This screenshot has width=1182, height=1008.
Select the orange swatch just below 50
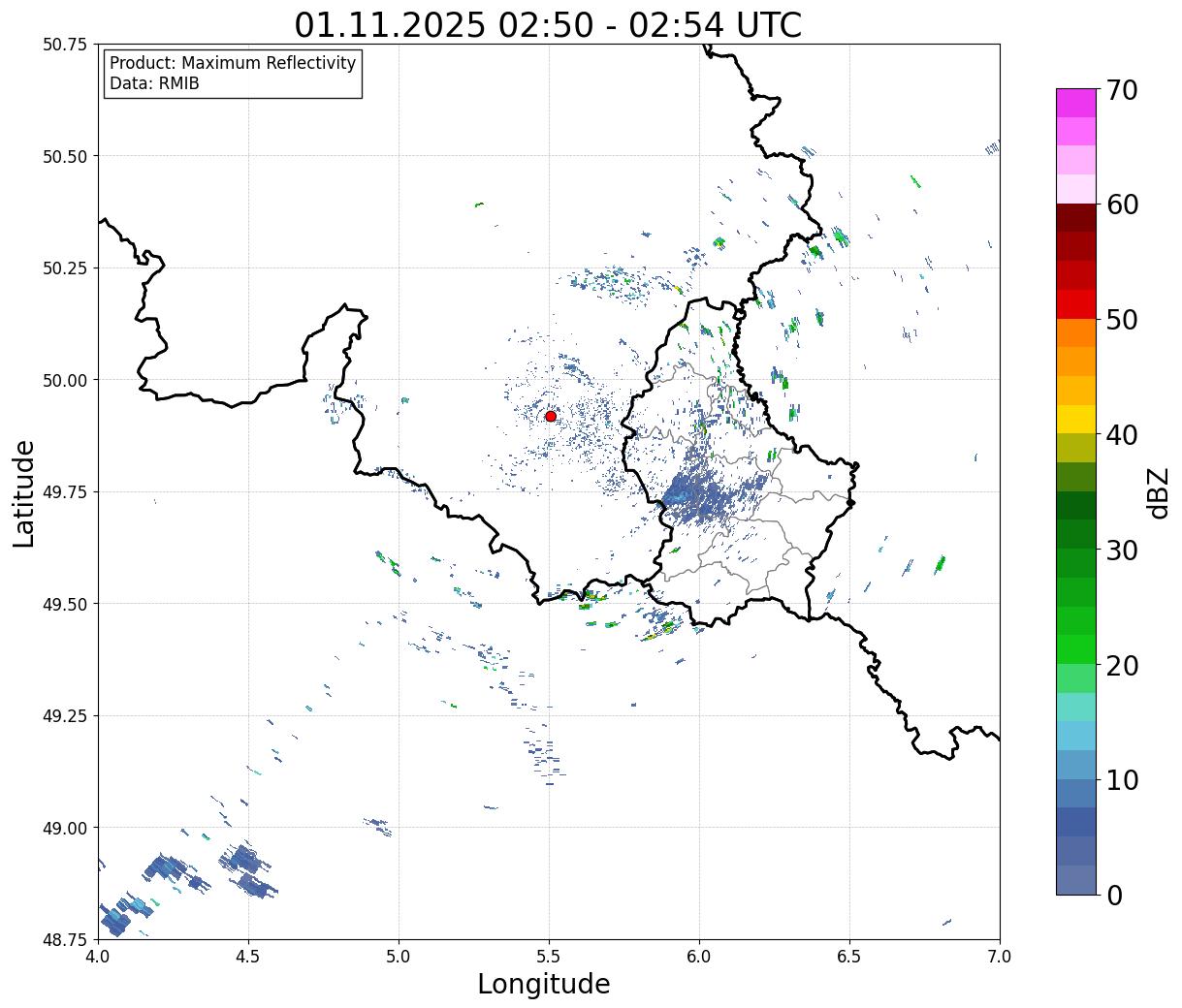pos(1076,332)
